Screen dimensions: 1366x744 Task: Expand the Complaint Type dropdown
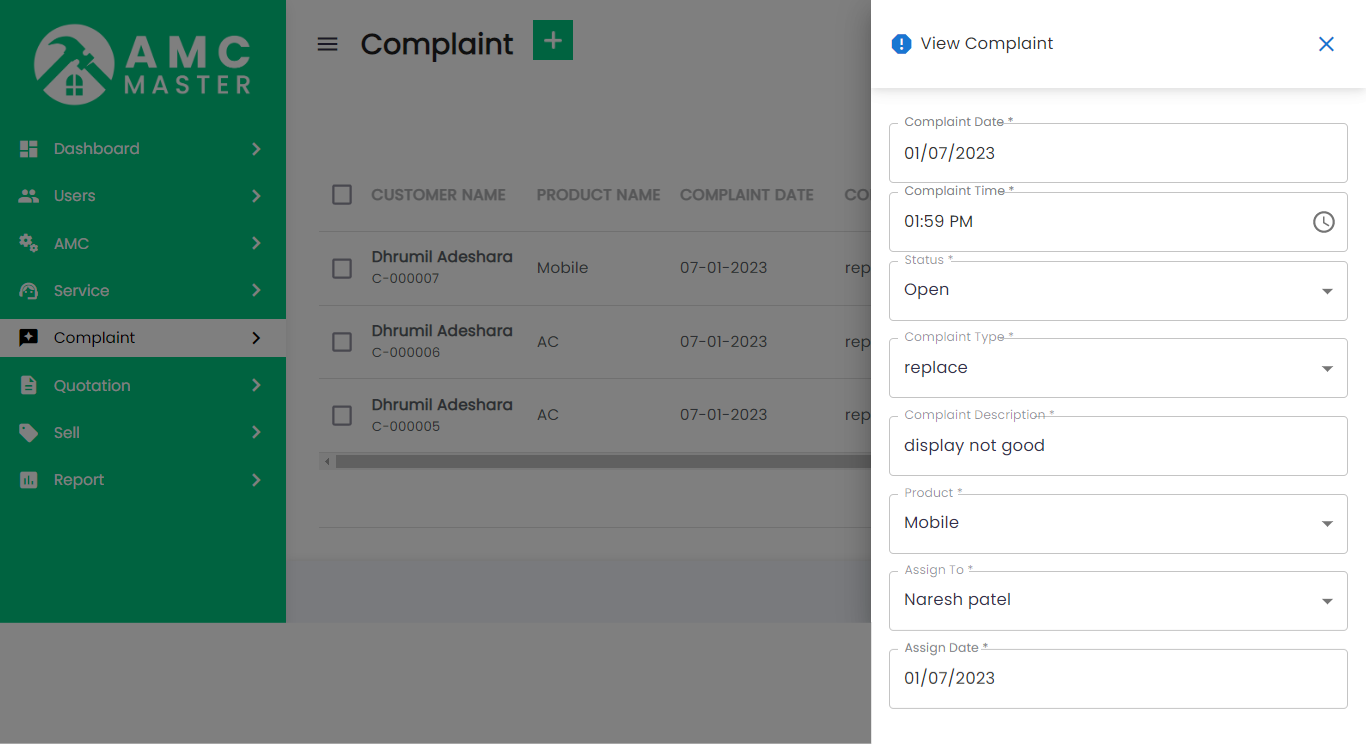[x=1117, y=368]
